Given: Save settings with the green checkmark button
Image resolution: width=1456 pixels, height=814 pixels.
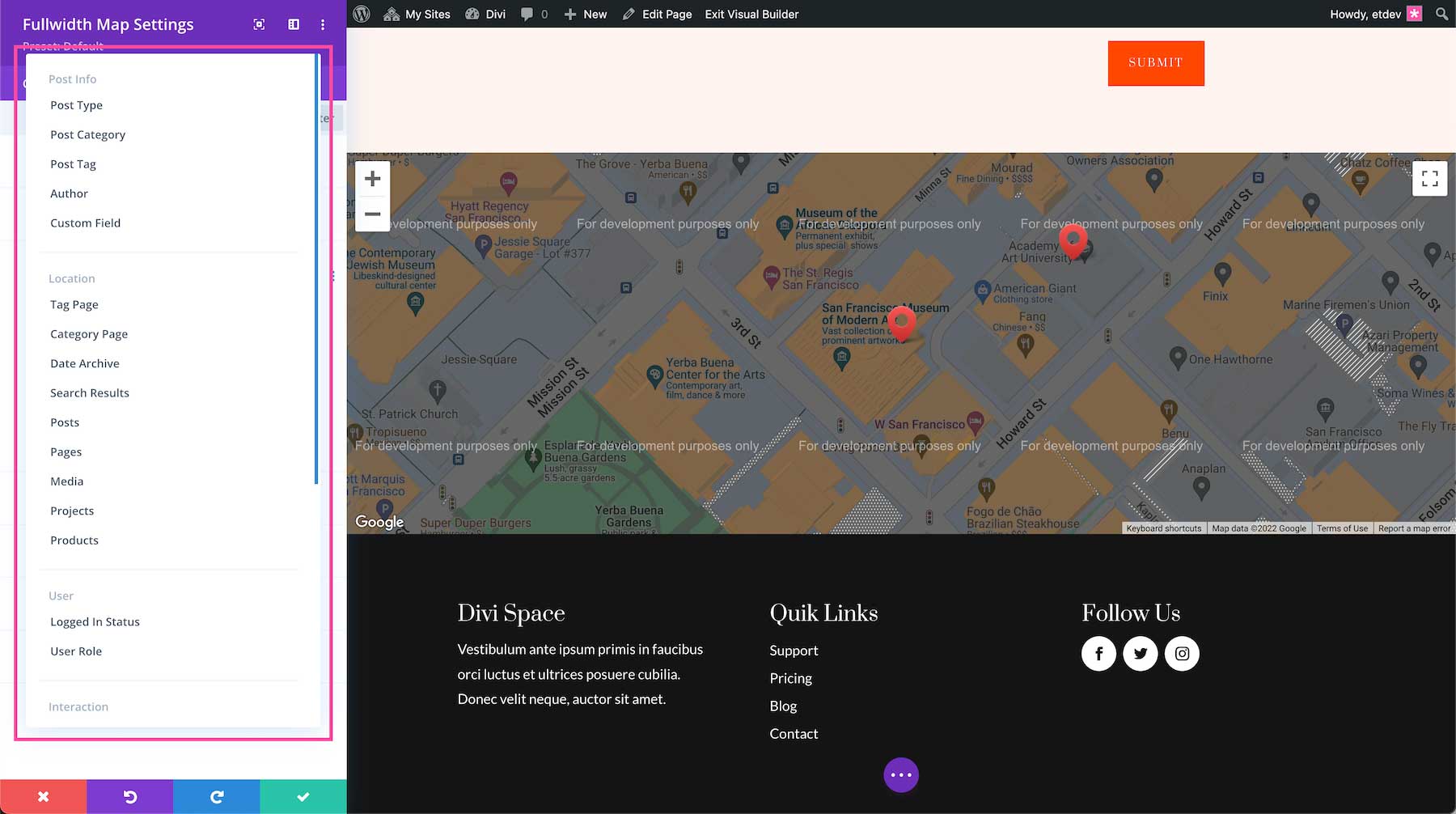Looking at the screenshot, I should tap(303, 796).
